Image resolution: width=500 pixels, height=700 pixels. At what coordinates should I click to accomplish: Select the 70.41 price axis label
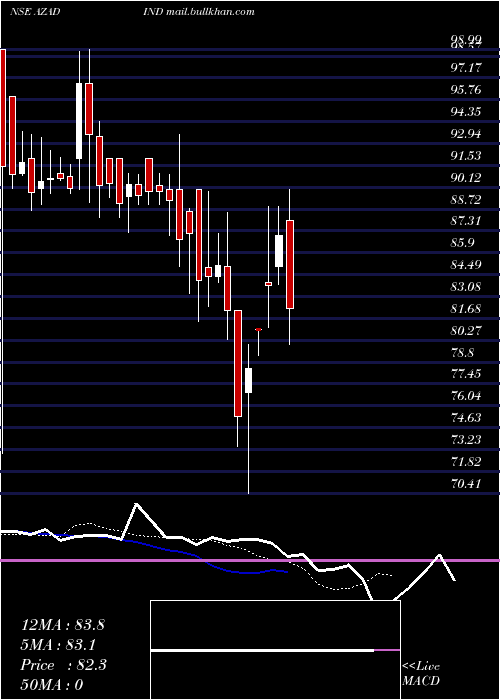[x=466, y=483]
